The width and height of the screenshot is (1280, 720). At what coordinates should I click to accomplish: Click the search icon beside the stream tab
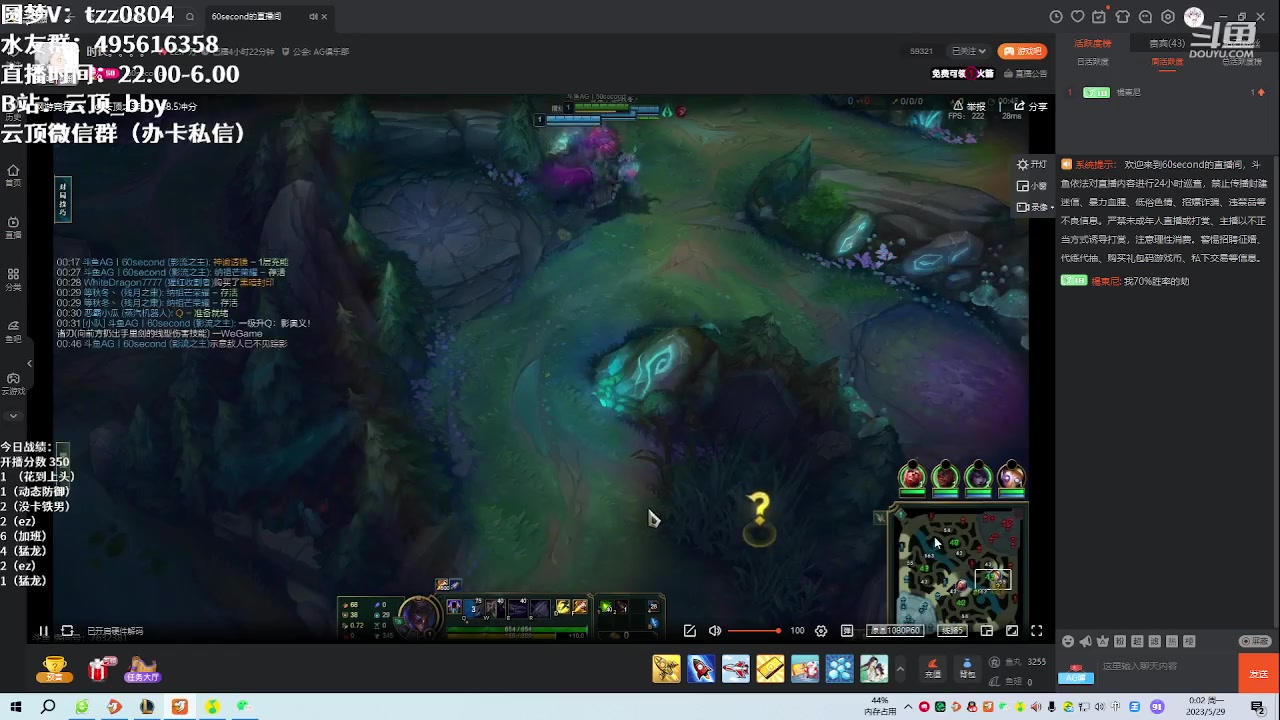(190, 16)
